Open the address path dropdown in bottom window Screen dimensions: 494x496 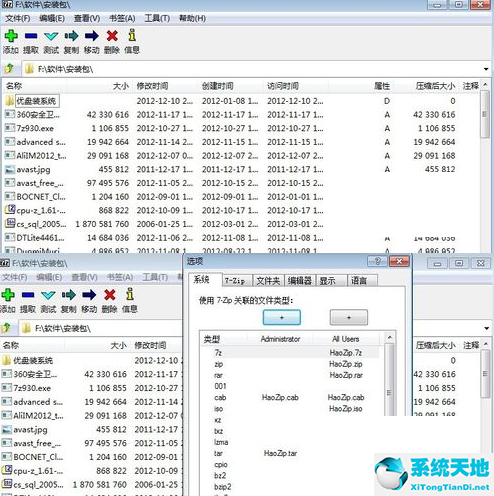[x=486, y=328]
